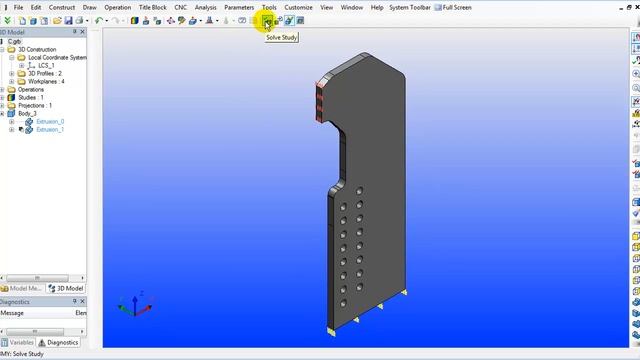
Task: Click the highlighted results view icon
Action: (289, 20)
